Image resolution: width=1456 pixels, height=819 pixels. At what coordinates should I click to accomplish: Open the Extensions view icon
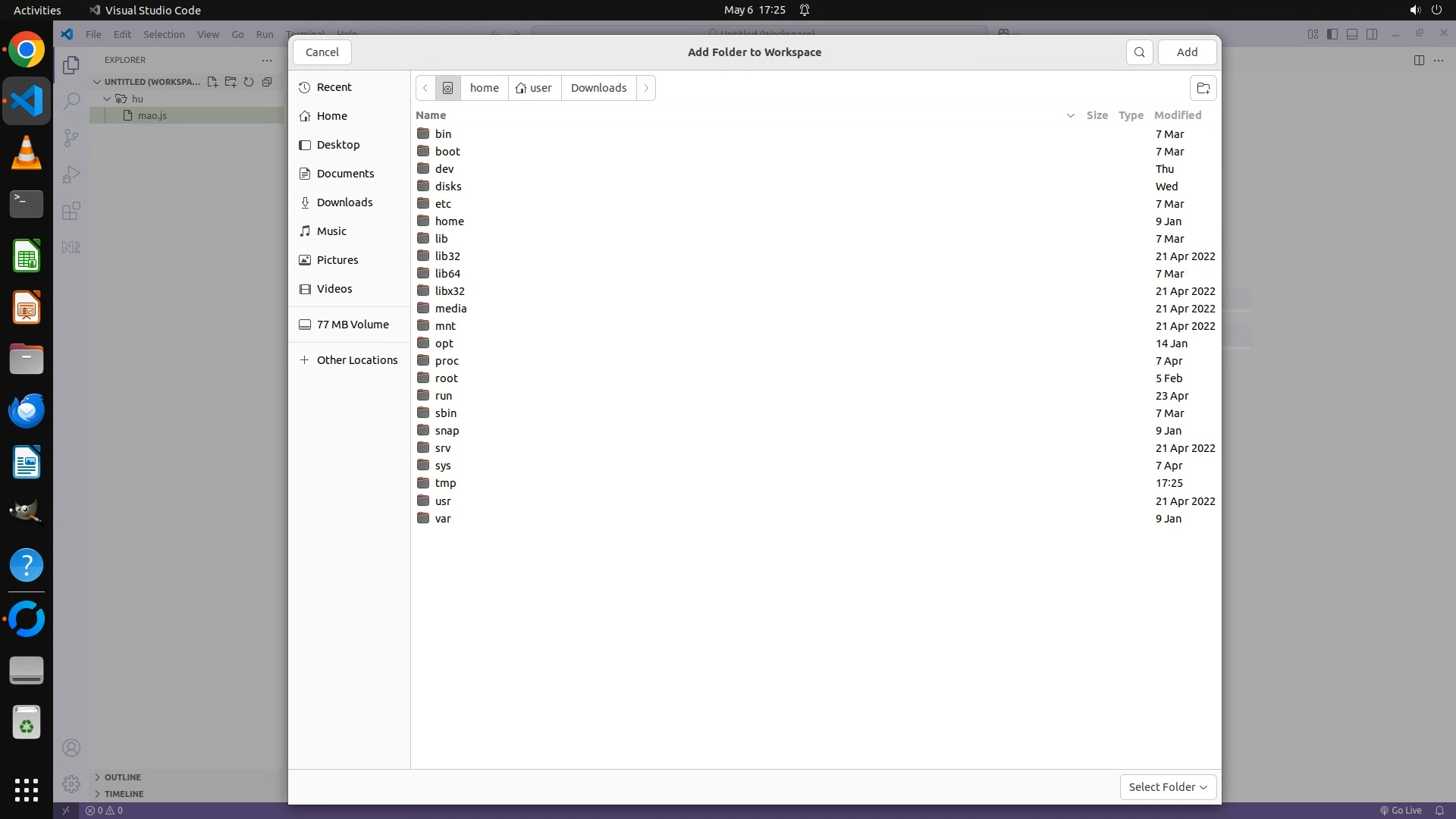pos(71,211)
